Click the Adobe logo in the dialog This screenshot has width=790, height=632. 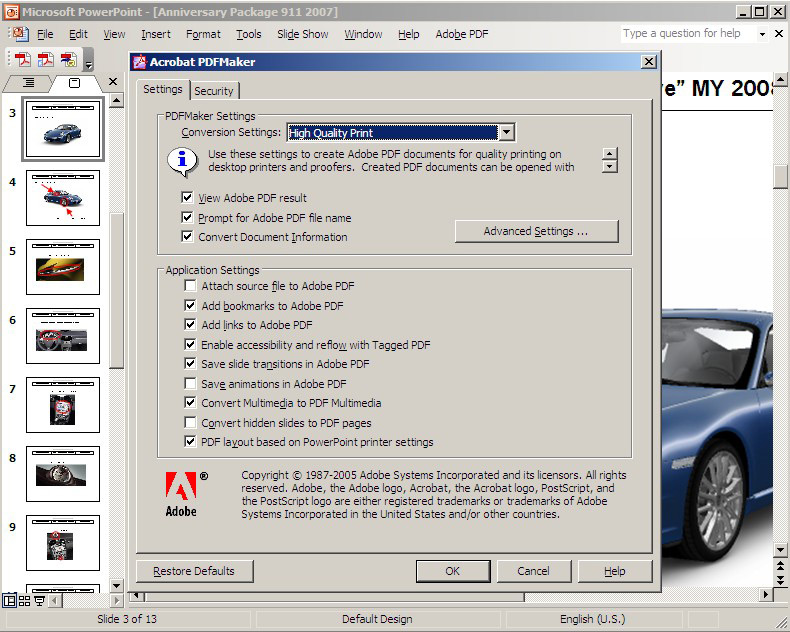181,494
